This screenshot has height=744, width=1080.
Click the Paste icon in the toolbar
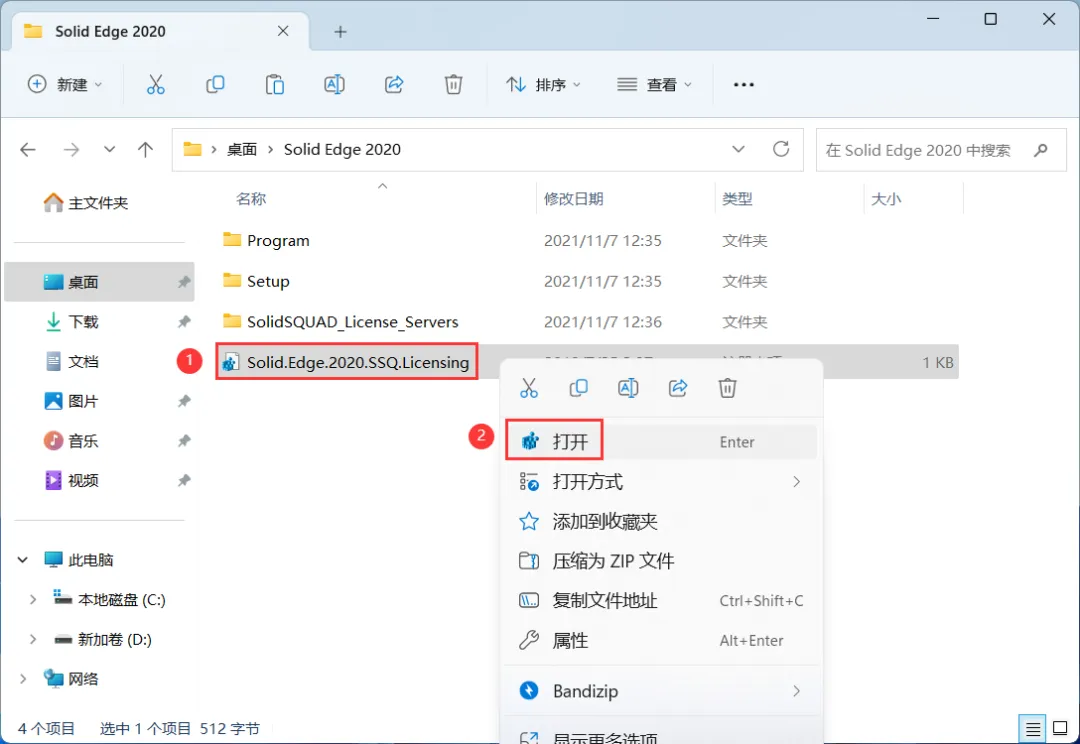pyautogui.click(x=275, y=85)
